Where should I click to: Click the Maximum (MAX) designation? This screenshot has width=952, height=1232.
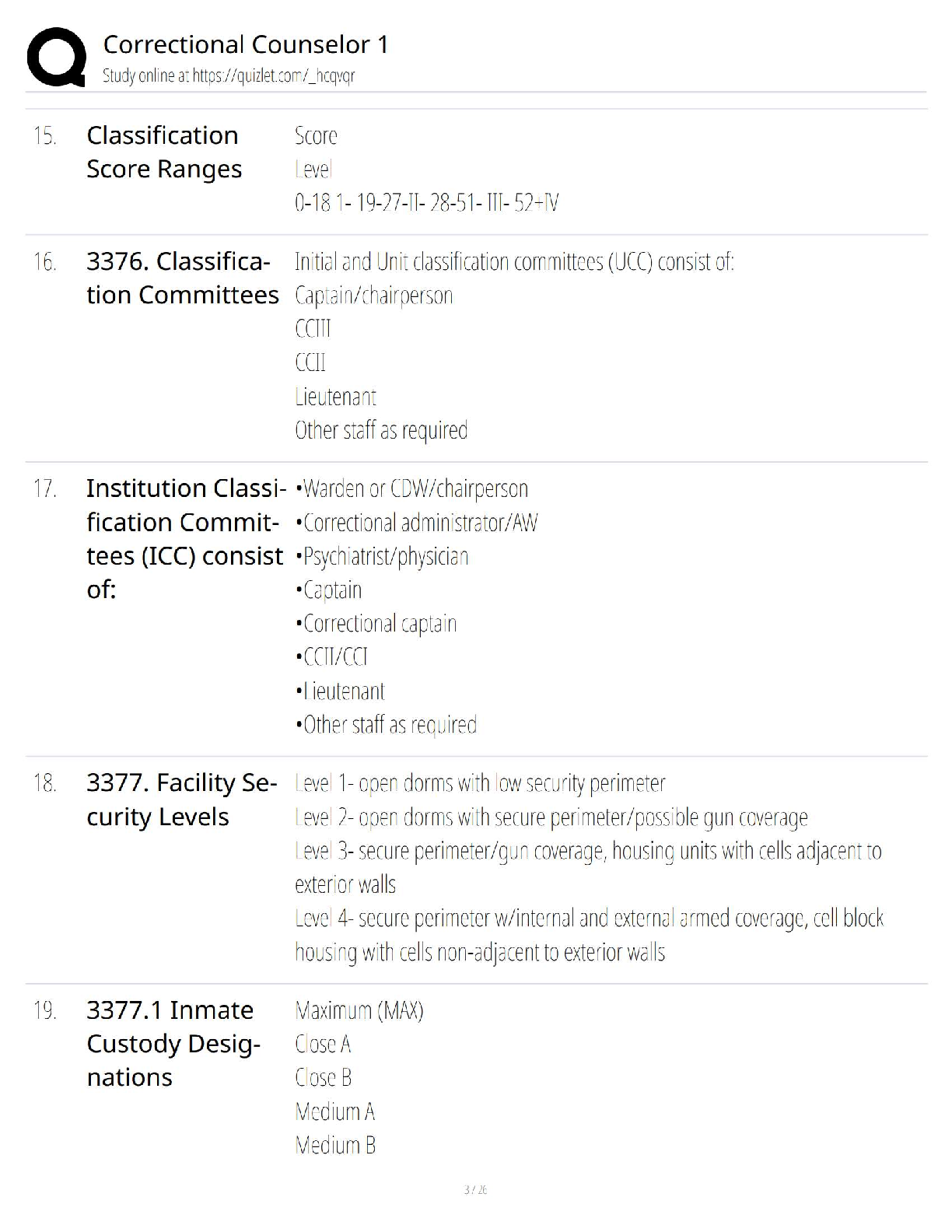359,1010
